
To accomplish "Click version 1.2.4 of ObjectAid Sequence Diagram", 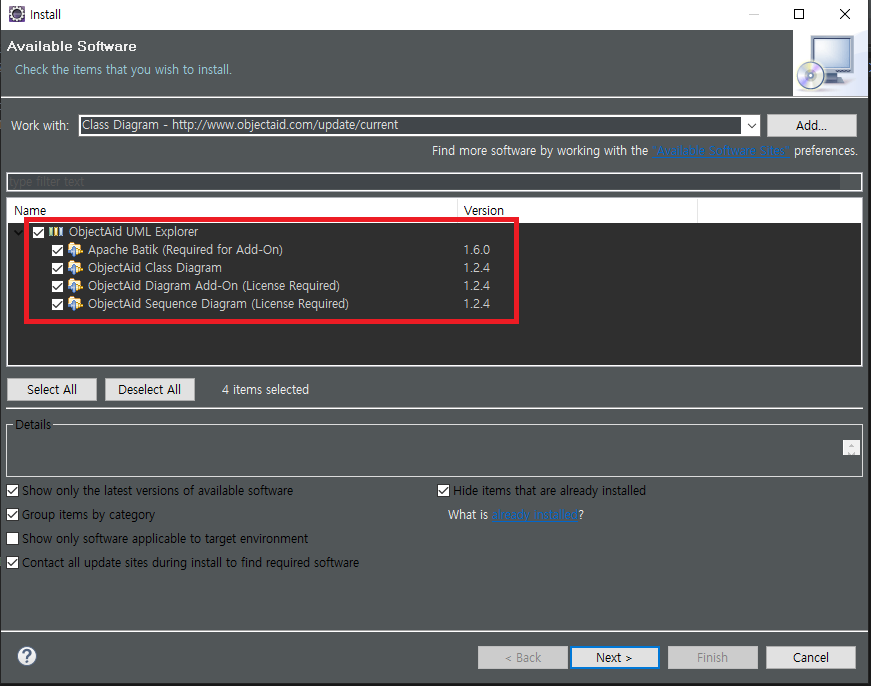I will (477, 304).
